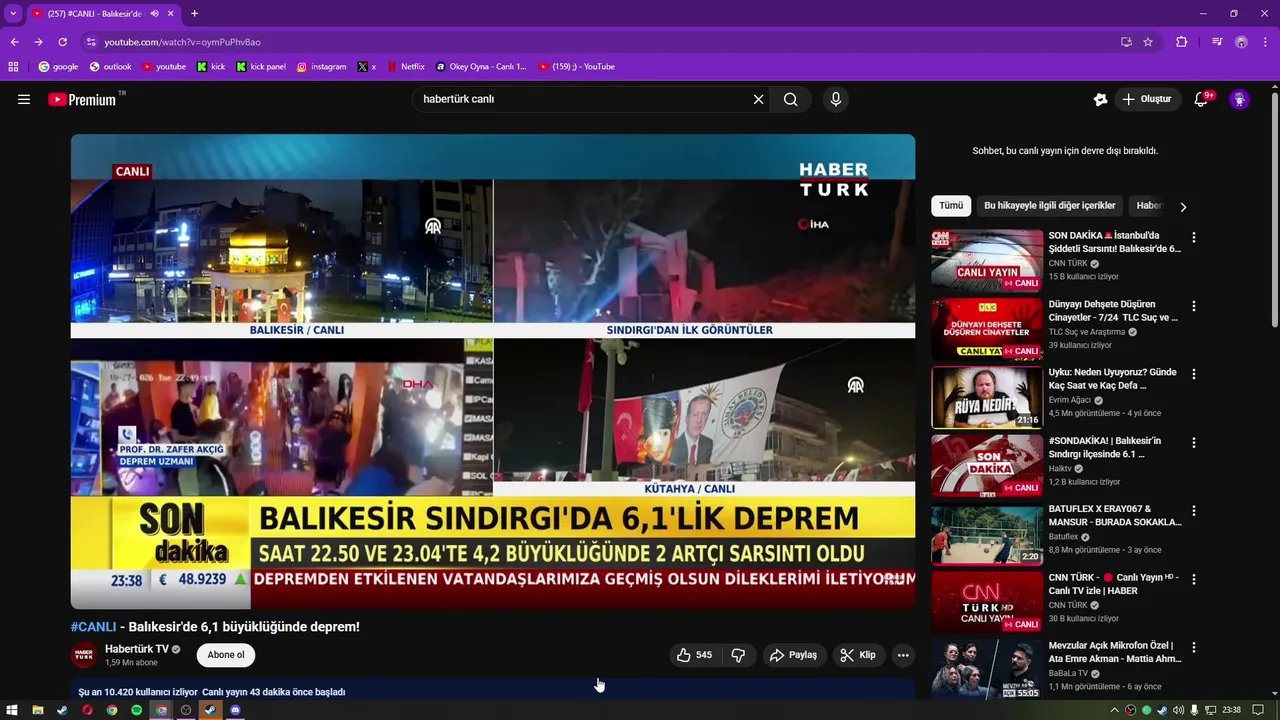Open Chrome media controls icon

(x=1217, y=42)
